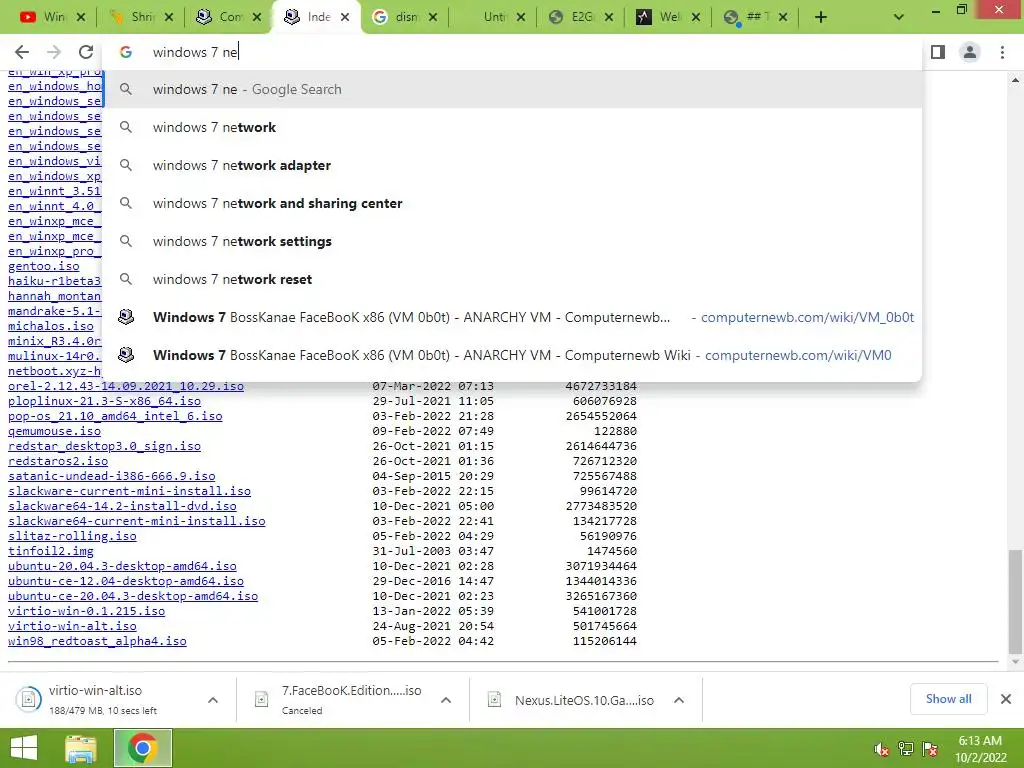Open slitaz-rolling.iso link
This screenshot has width=1024, height=768.
pyautogui.click(x=72, y=536)
